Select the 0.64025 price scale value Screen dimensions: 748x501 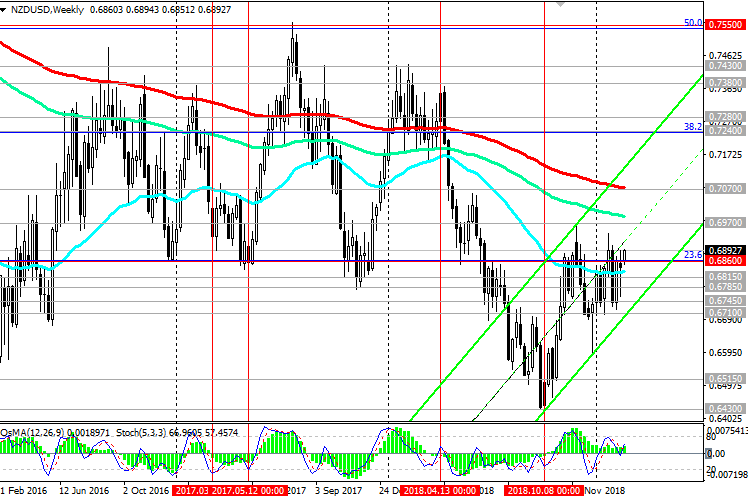[726, 418]
